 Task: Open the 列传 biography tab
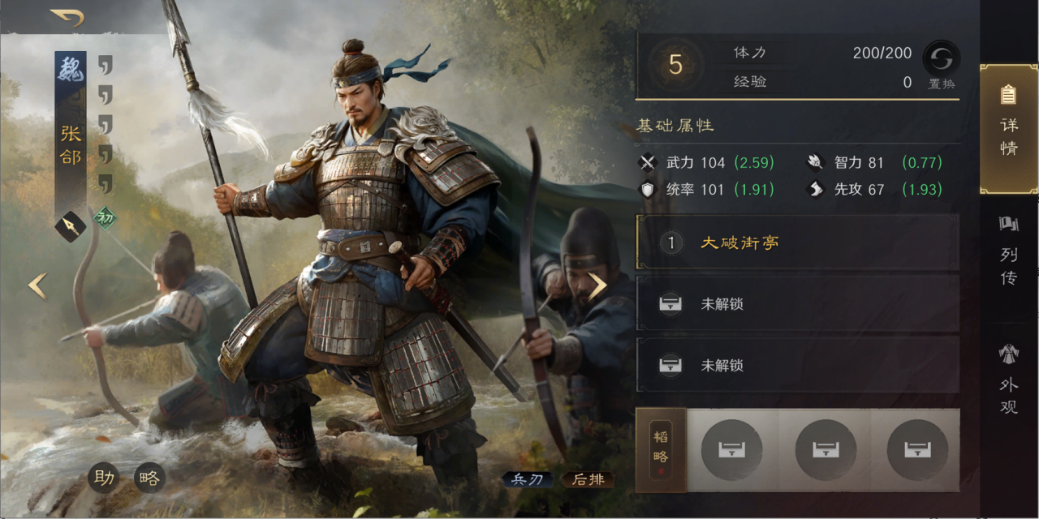[1009, 251]
